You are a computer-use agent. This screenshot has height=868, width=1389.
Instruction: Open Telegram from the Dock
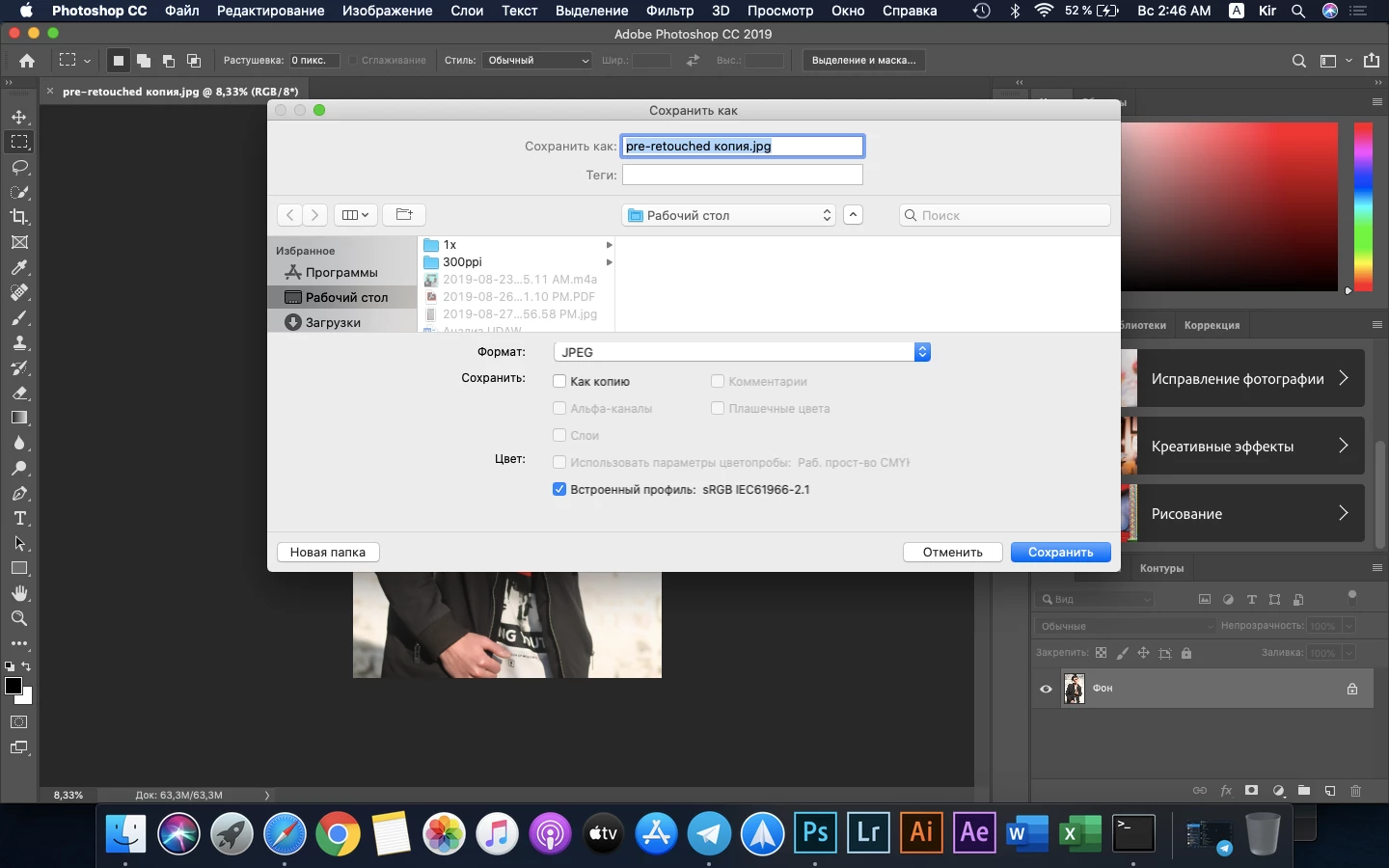tap(709, 833)
